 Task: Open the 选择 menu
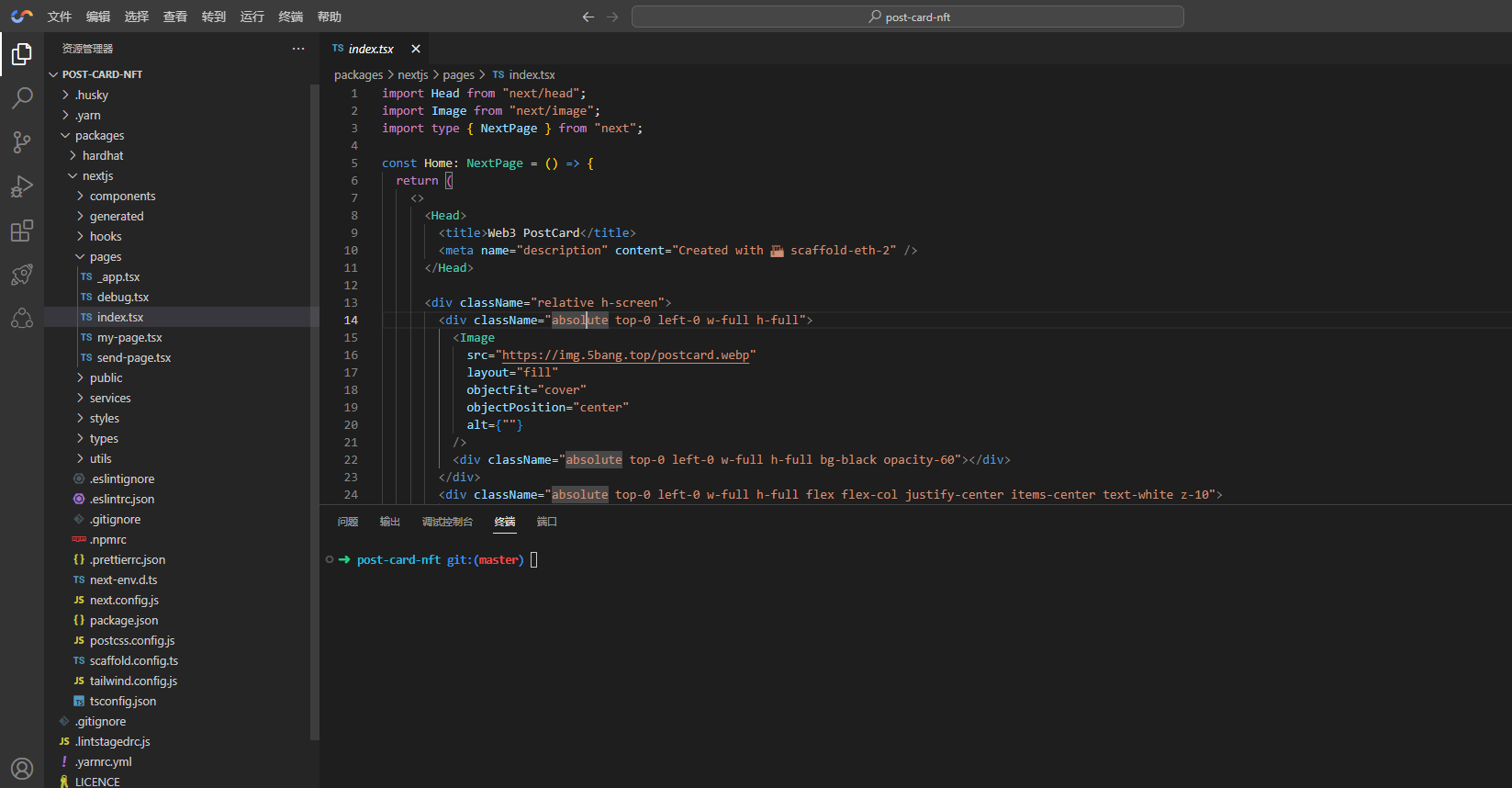pyautogui.click(x=137, y=17)
